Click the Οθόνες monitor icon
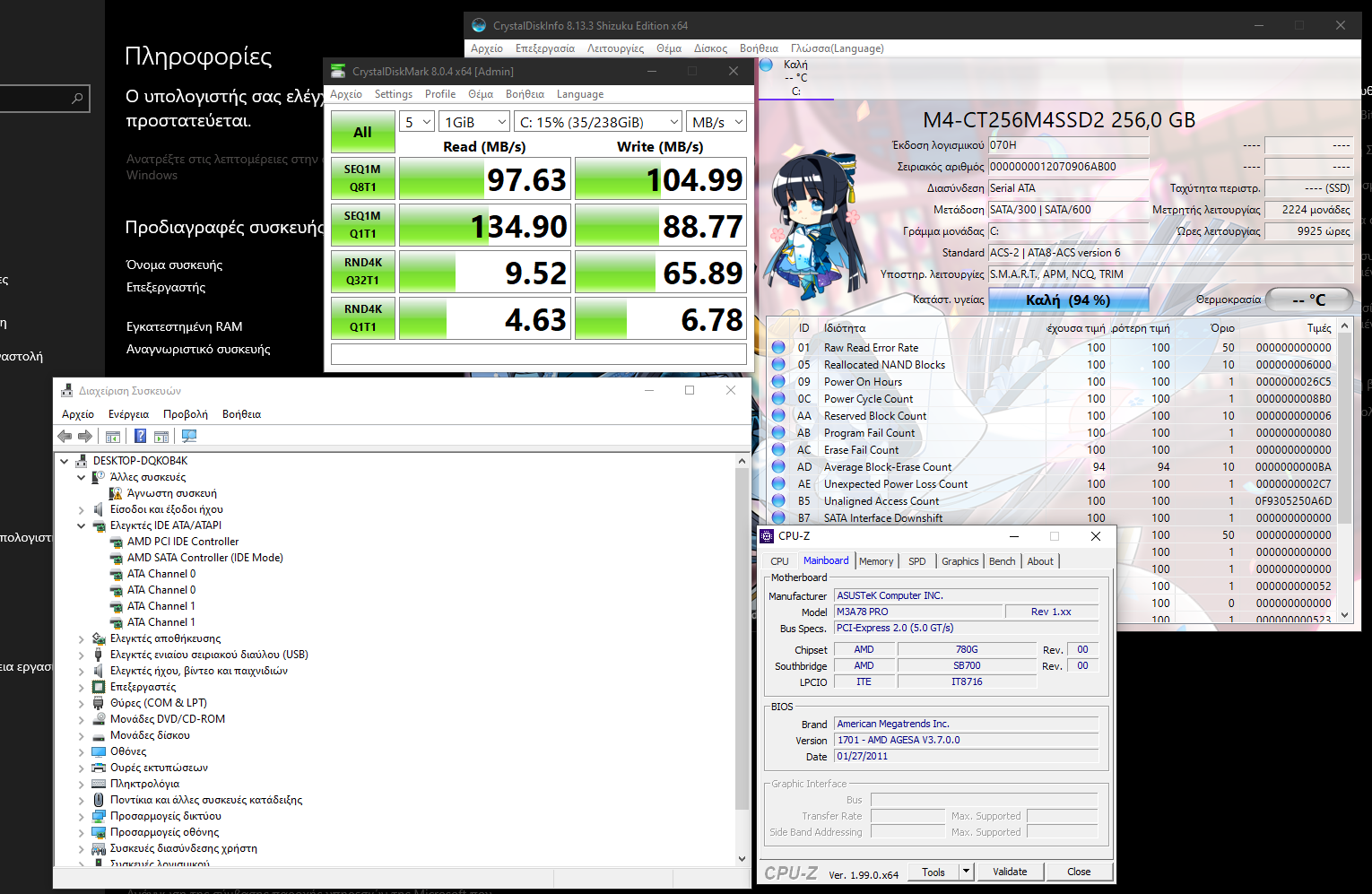The width and height of the screenshot is (1372, 894). tap(99, 751)
